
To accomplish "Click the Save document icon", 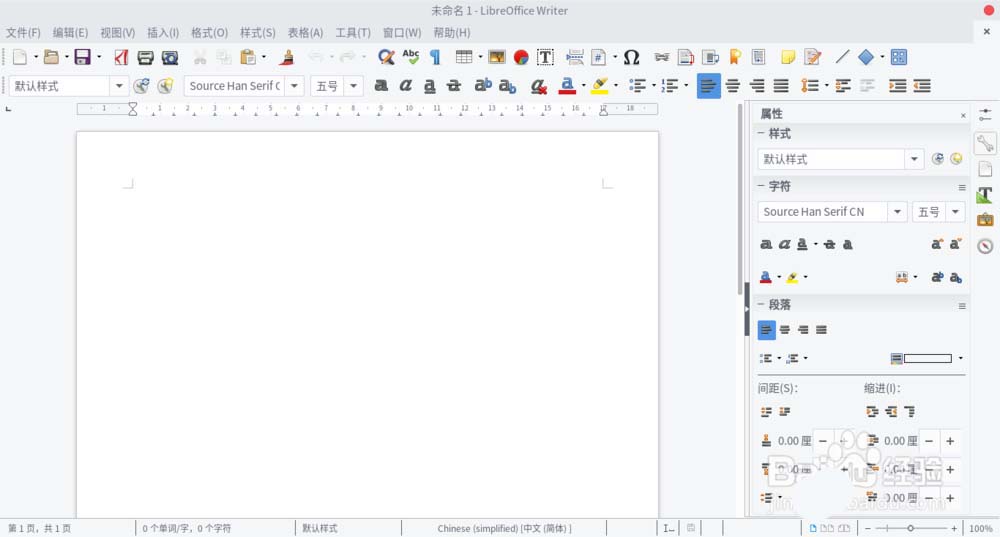I will 82,58.
